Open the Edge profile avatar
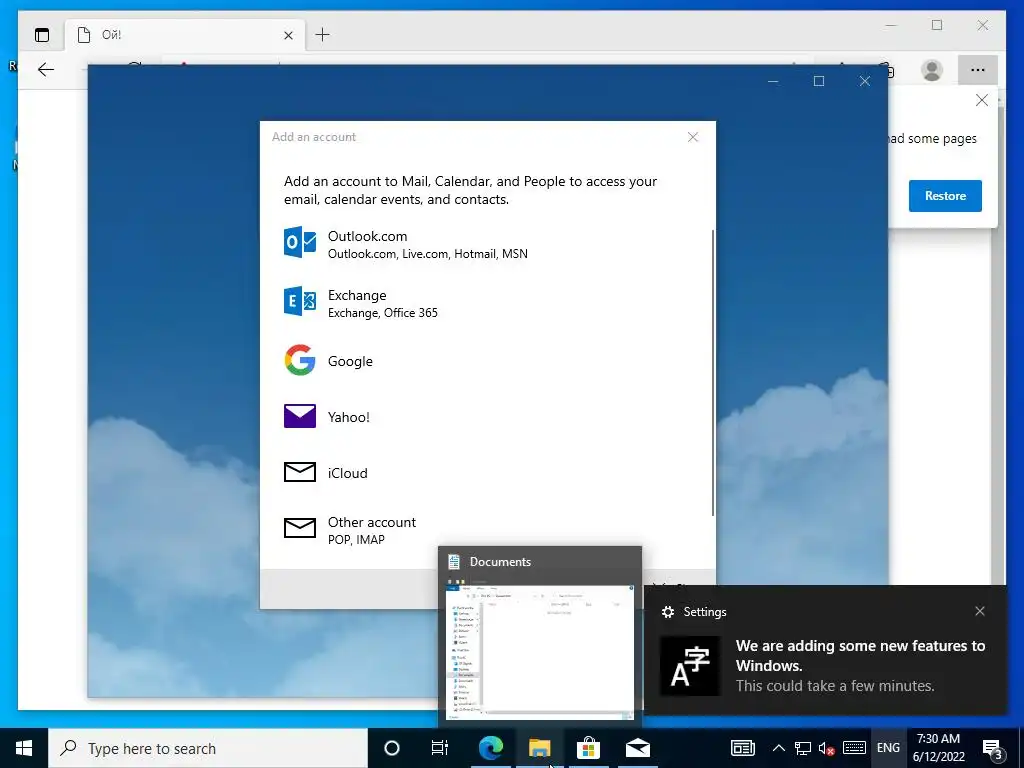Screen dimensions: 1024x768 pos(932,70)
